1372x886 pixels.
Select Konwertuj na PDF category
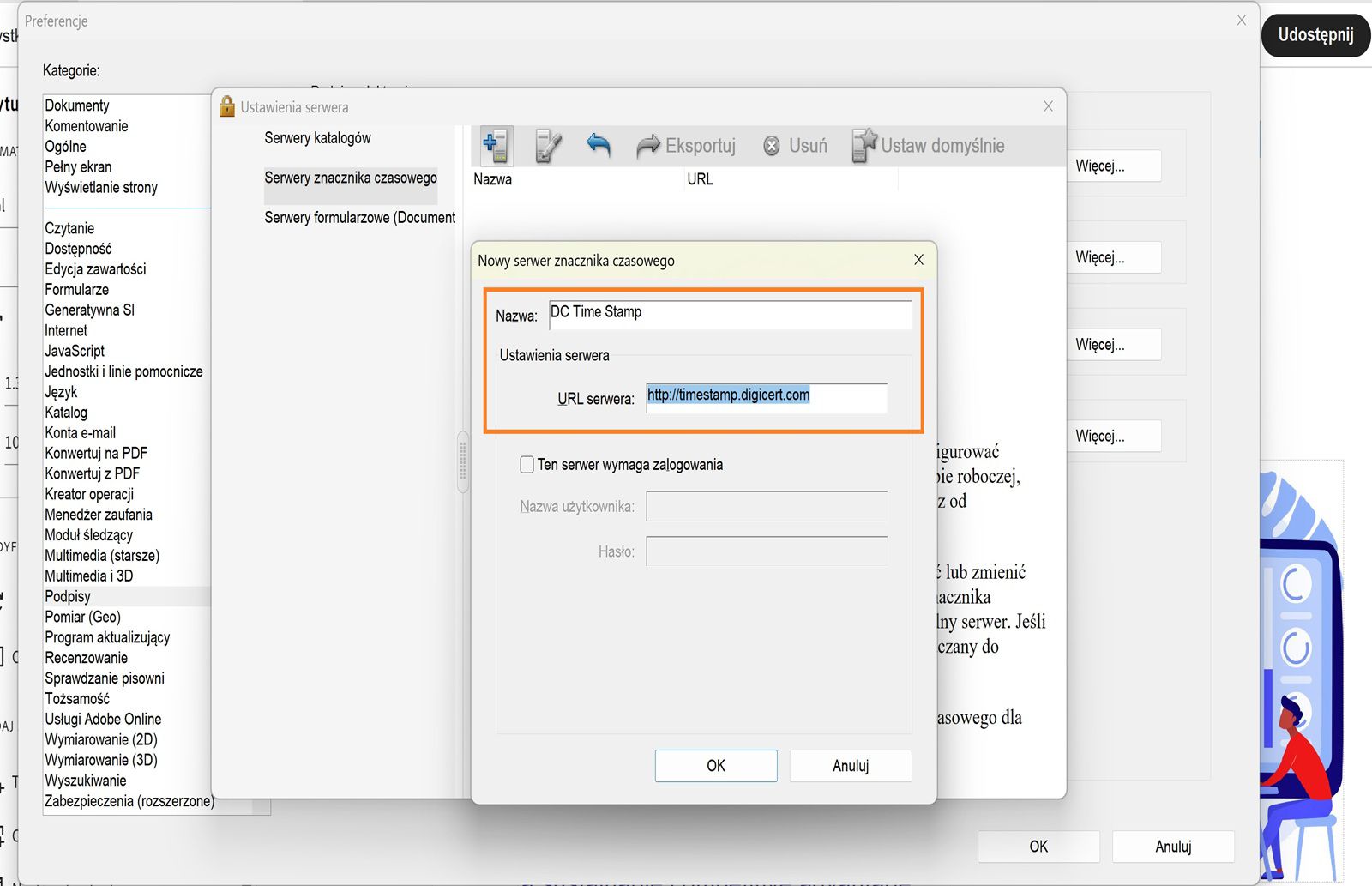[x=96, y=454]
